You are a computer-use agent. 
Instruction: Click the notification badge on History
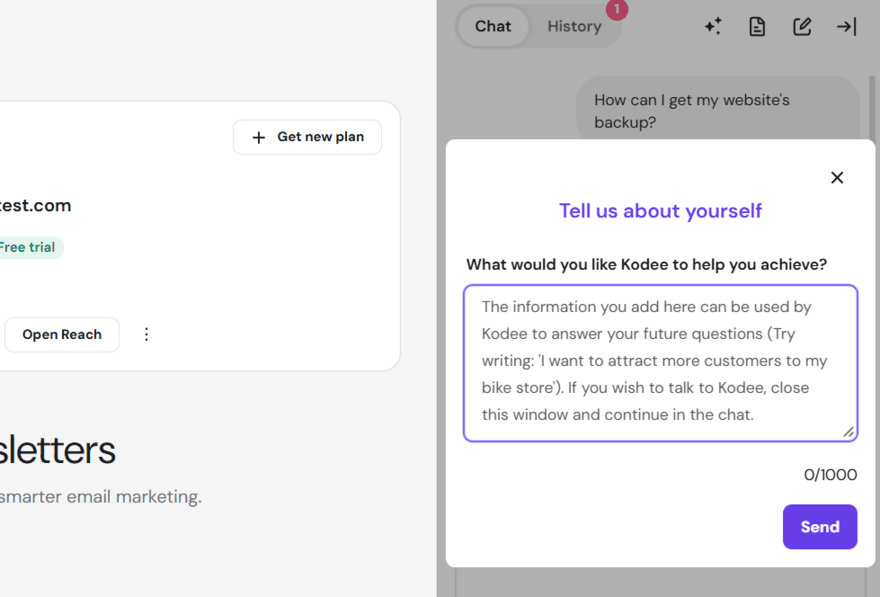click(x=616, y=10)
